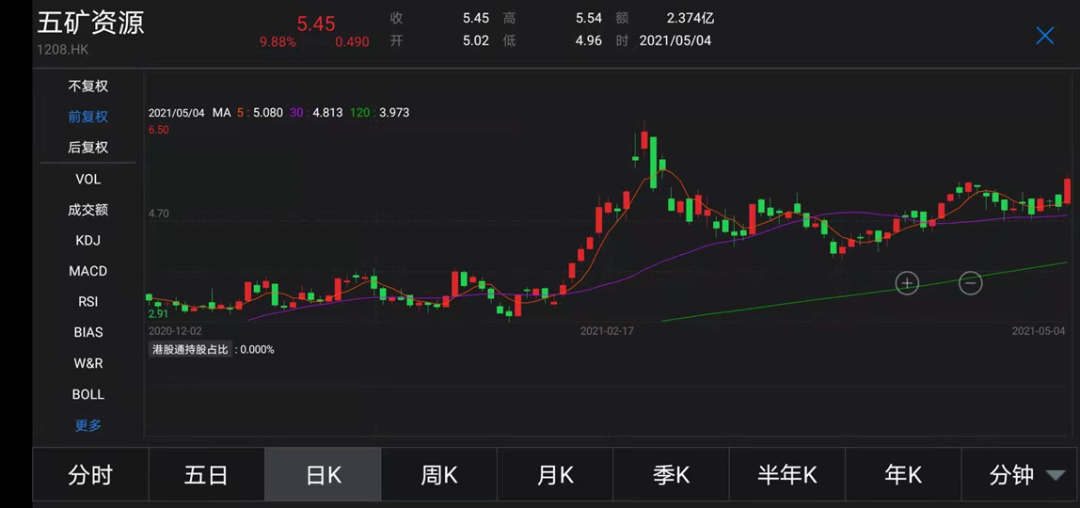
Task: Click the large red price 5.45
Action: click(x=316, y=23)
